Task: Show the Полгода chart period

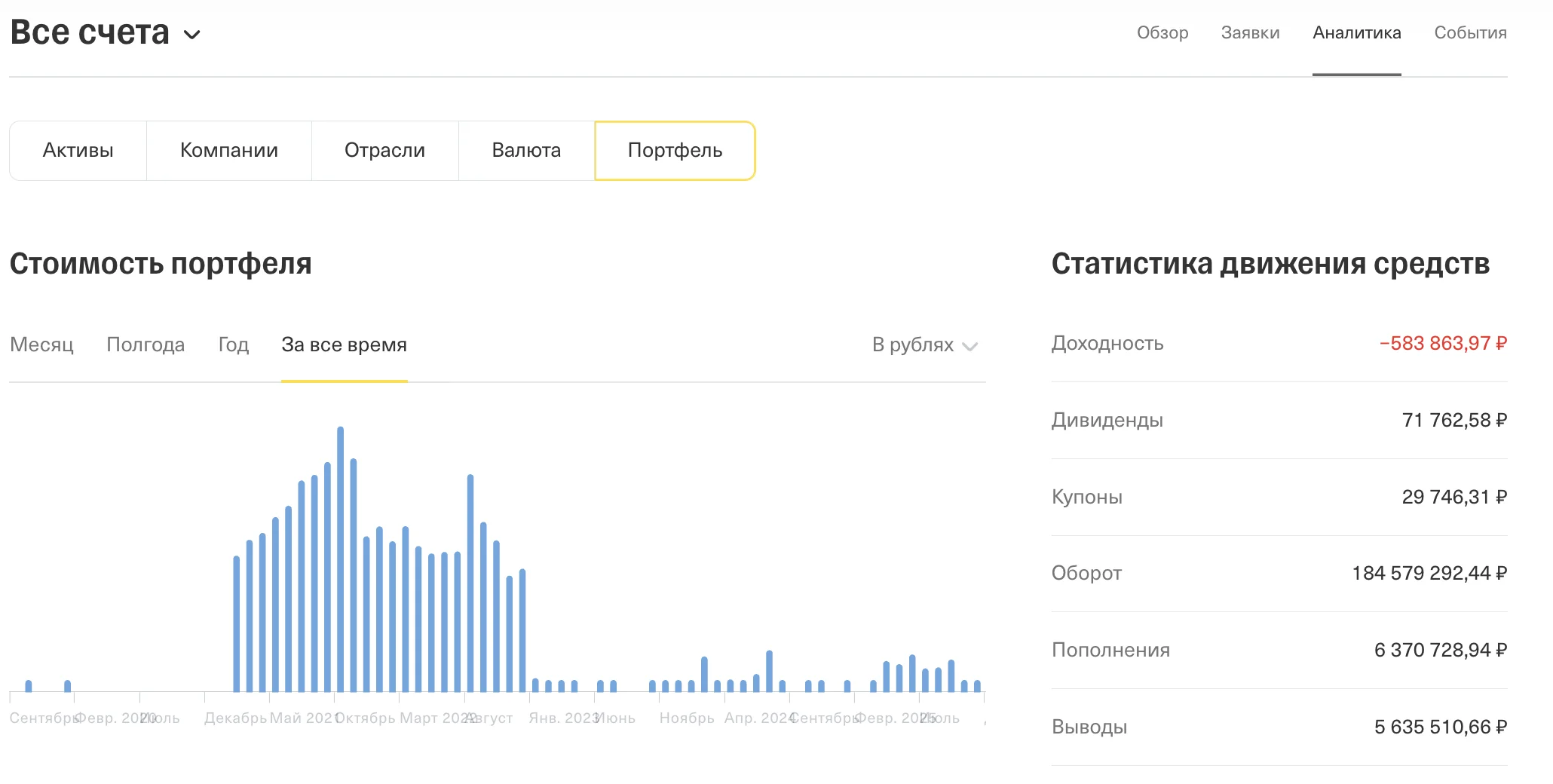Action: pyautogui.click(x=145, y=345)
